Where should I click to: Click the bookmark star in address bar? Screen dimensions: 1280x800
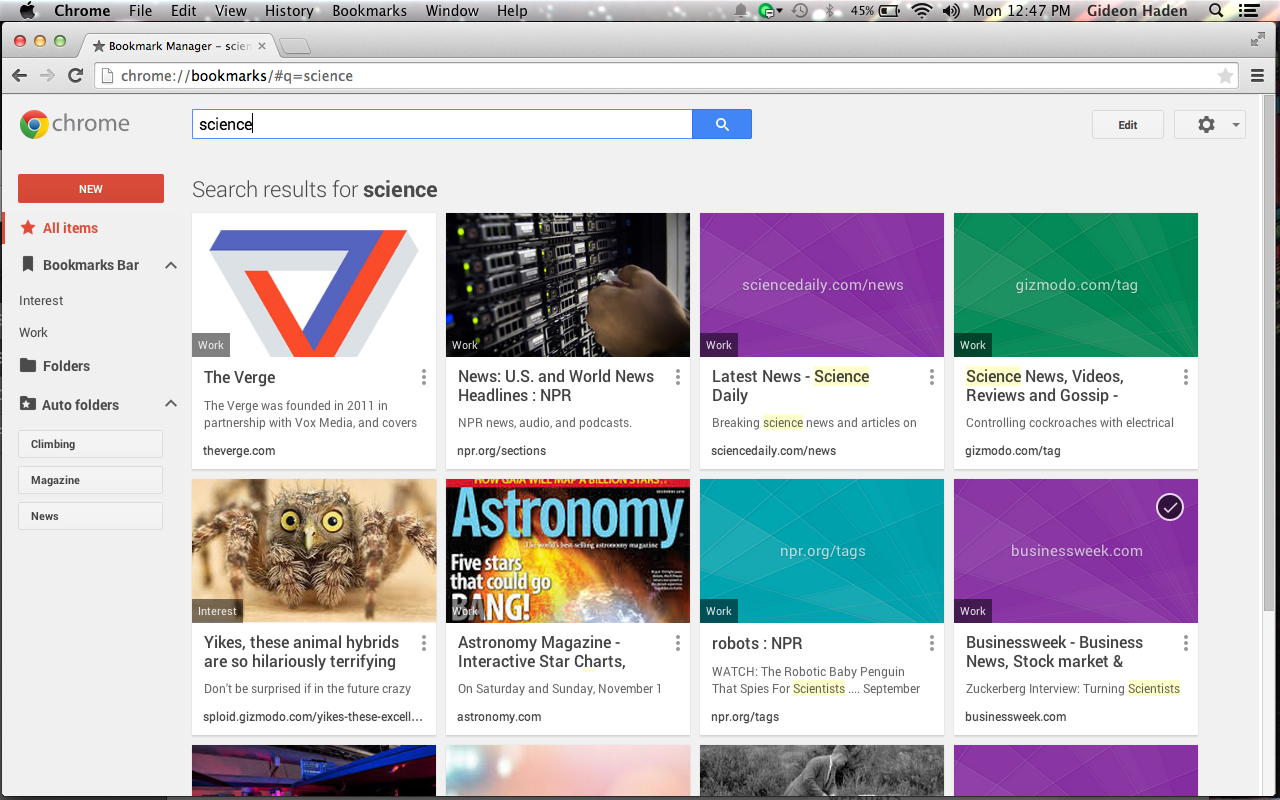(x=1225, y=76)
